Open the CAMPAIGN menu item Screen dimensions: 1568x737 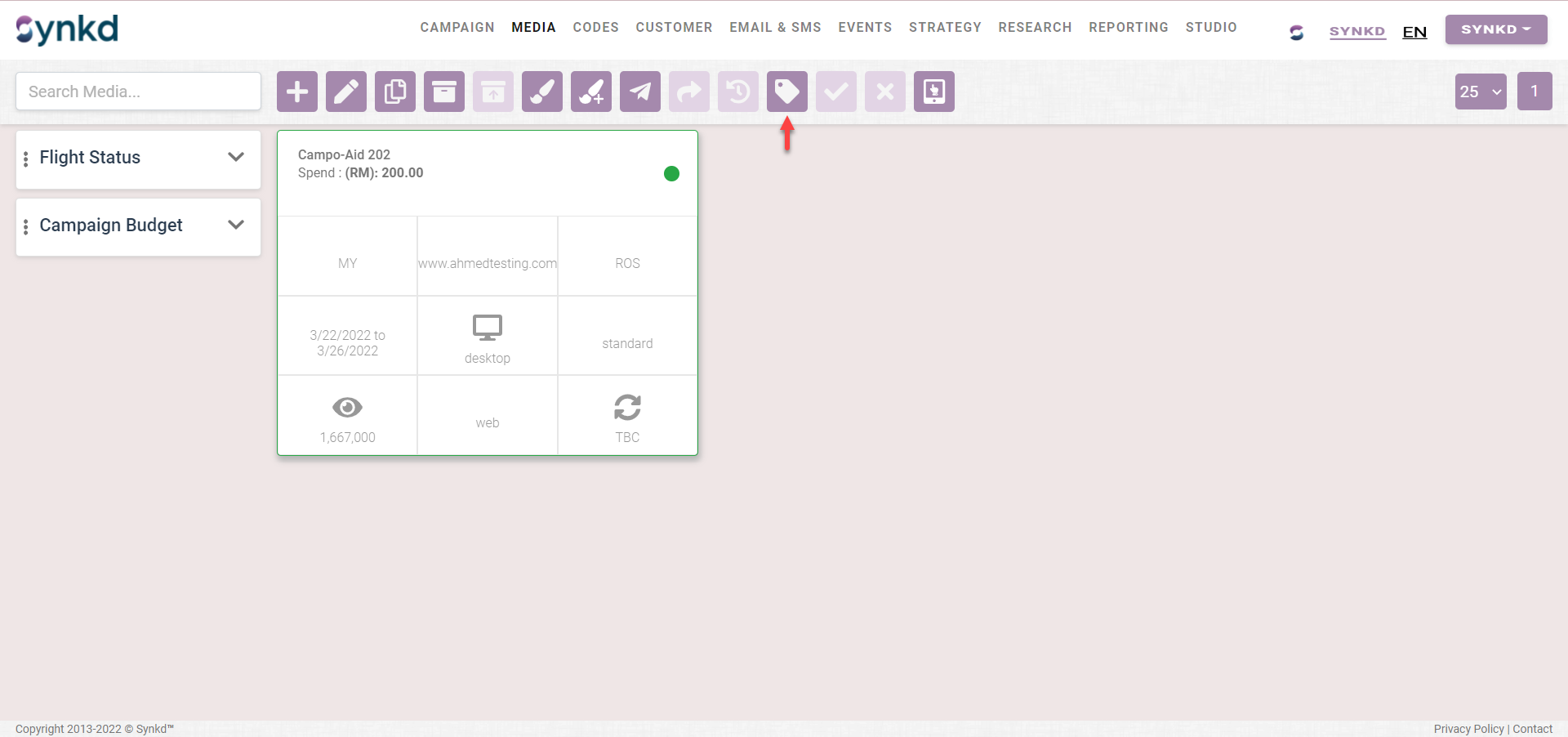[457, 28]
